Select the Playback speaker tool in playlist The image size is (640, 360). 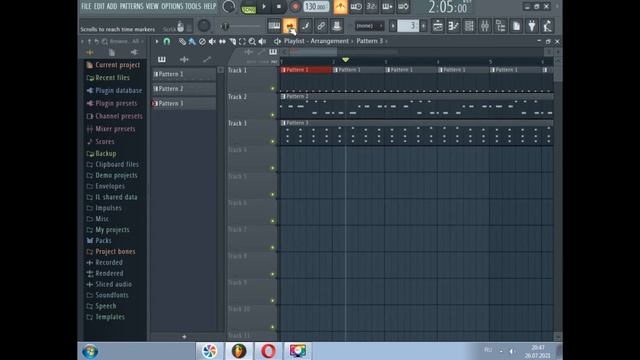click(x=262, y=41)
